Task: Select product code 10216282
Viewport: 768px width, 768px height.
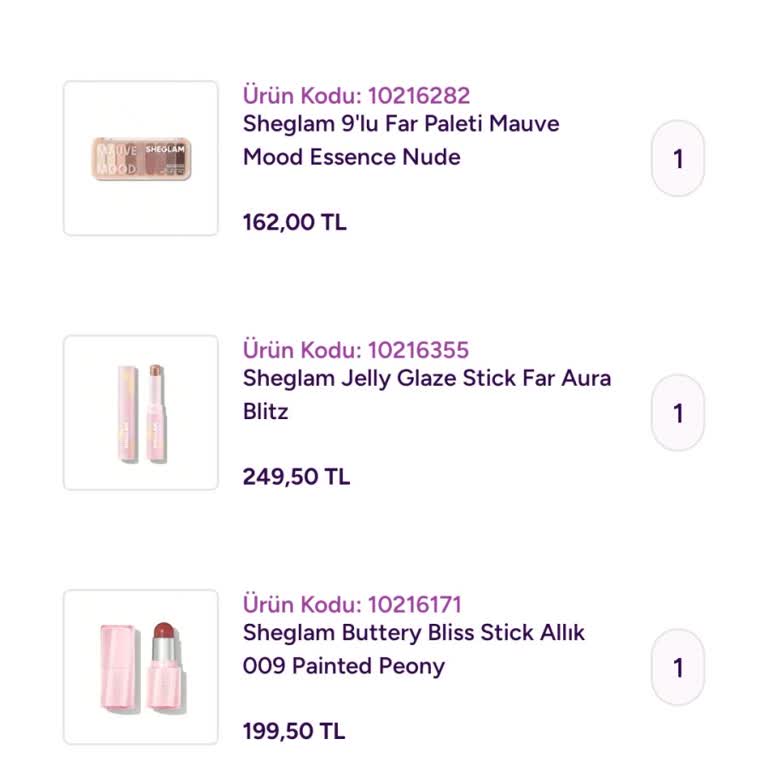Action: coord(357,96)
